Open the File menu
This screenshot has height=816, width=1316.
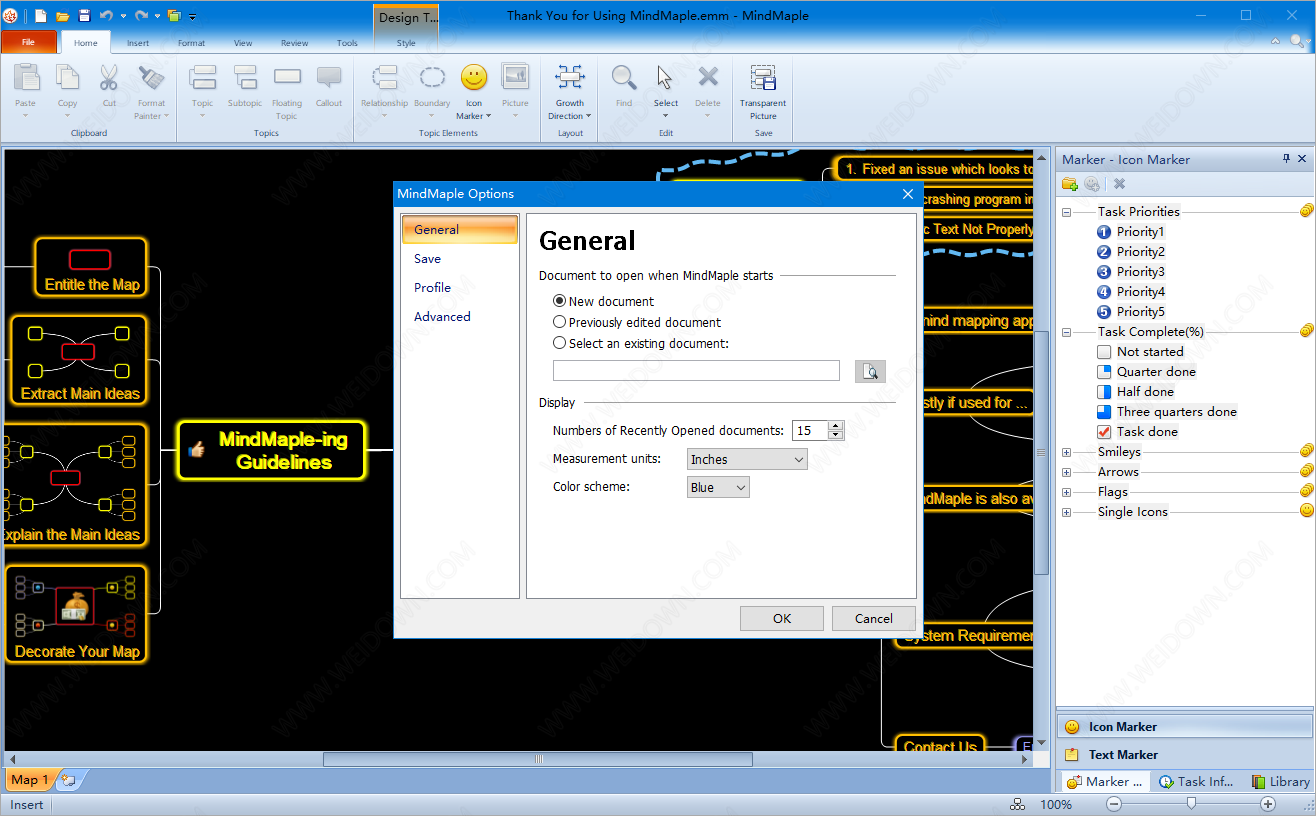pos(28,43)
